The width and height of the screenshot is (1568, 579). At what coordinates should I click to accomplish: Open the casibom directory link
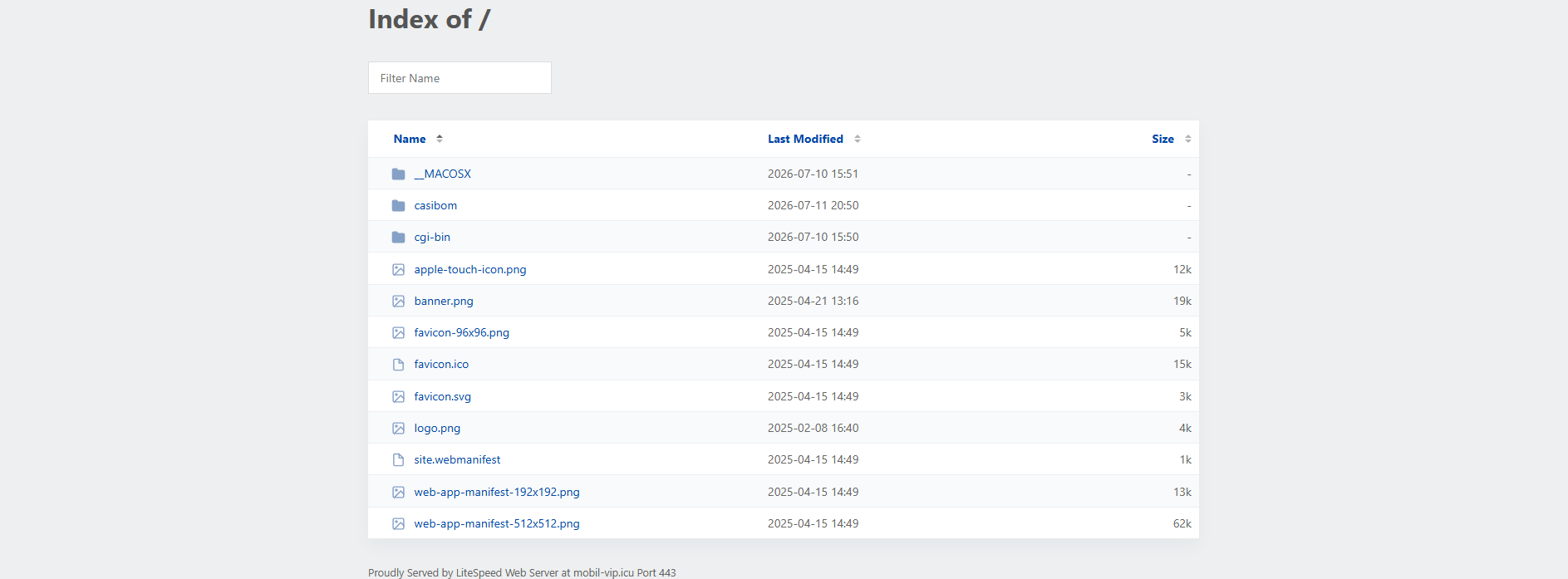435,205
